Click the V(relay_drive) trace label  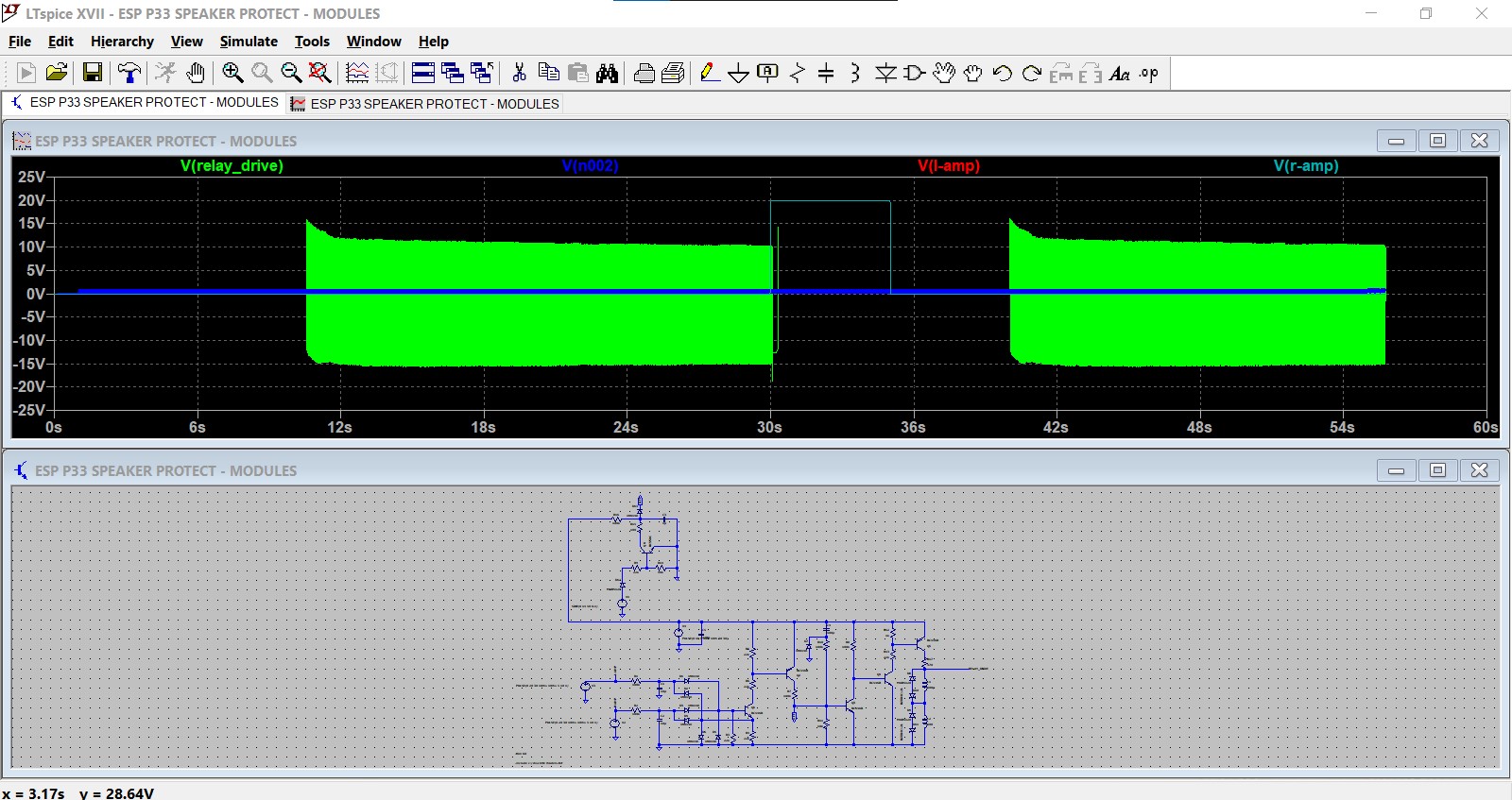pos(232,166)
